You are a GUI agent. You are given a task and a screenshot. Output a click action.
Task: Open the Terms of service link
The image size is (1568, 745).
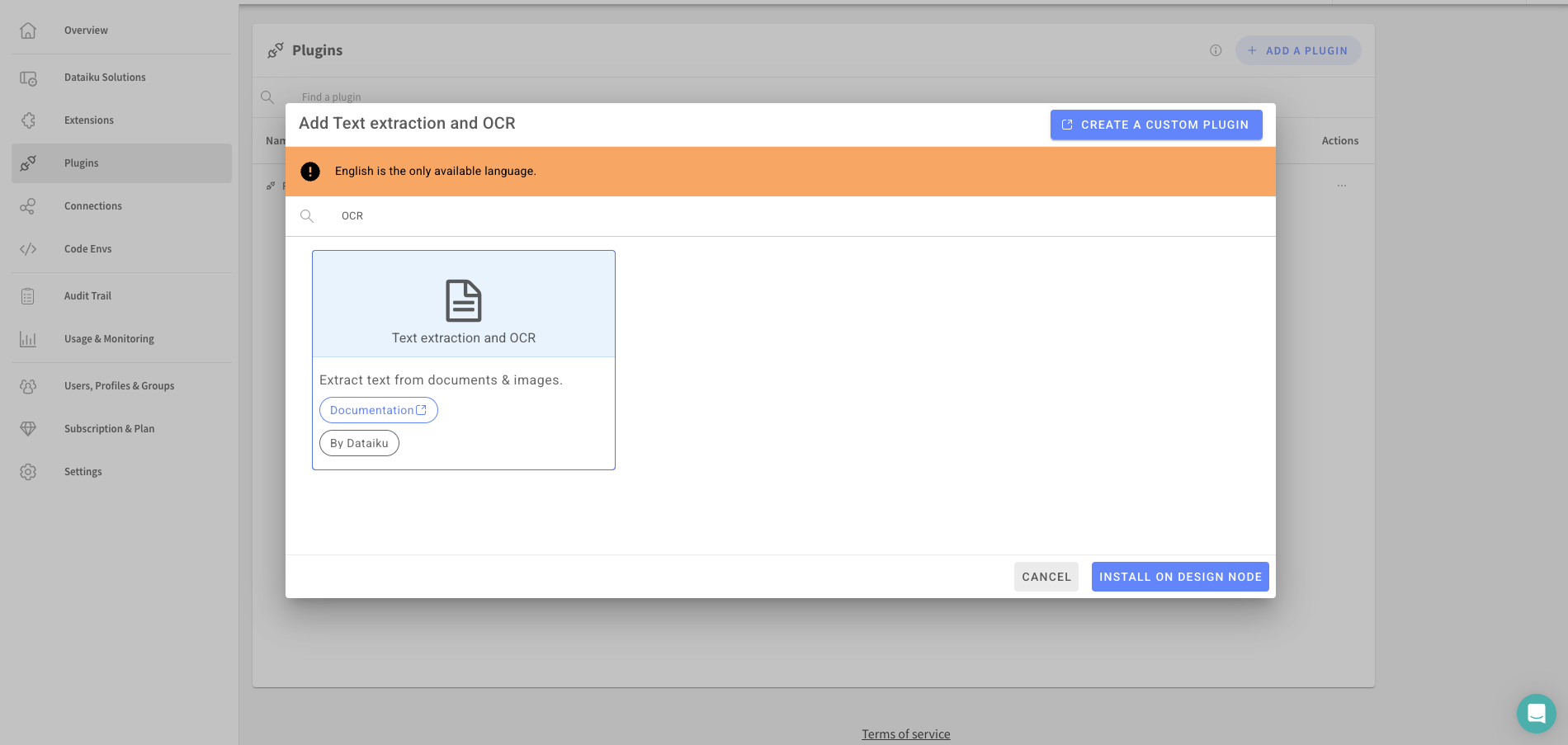906,734
